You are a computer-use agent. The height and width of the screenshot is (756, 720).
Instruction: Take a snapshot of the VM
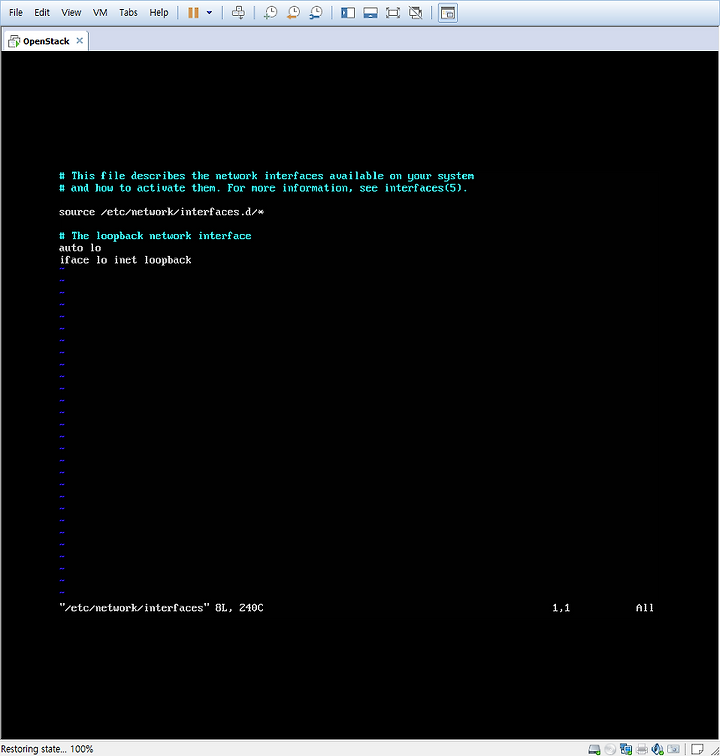(271, 13)
